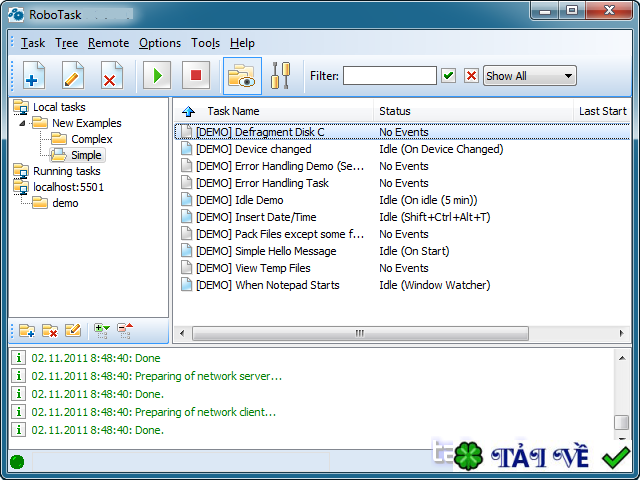Open the Show All dropdown
640x480 pixels.
[x=530, y=76]
